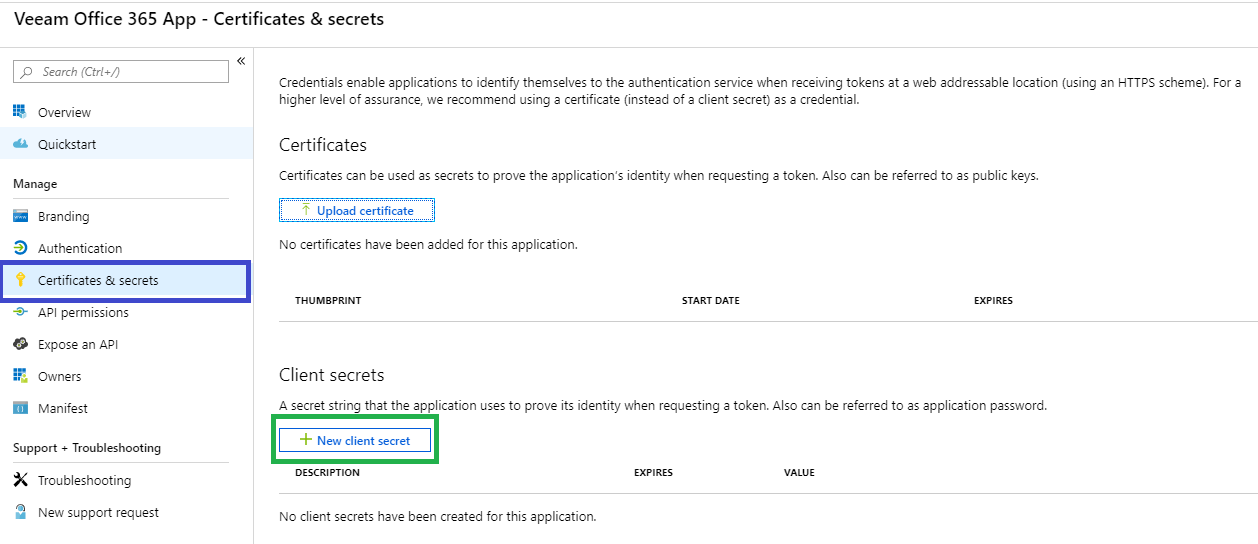Click the page title Veeam Office 365 App
Image resolution: width=1258 pixels, height=544 pixels.
tap(199, 19)
